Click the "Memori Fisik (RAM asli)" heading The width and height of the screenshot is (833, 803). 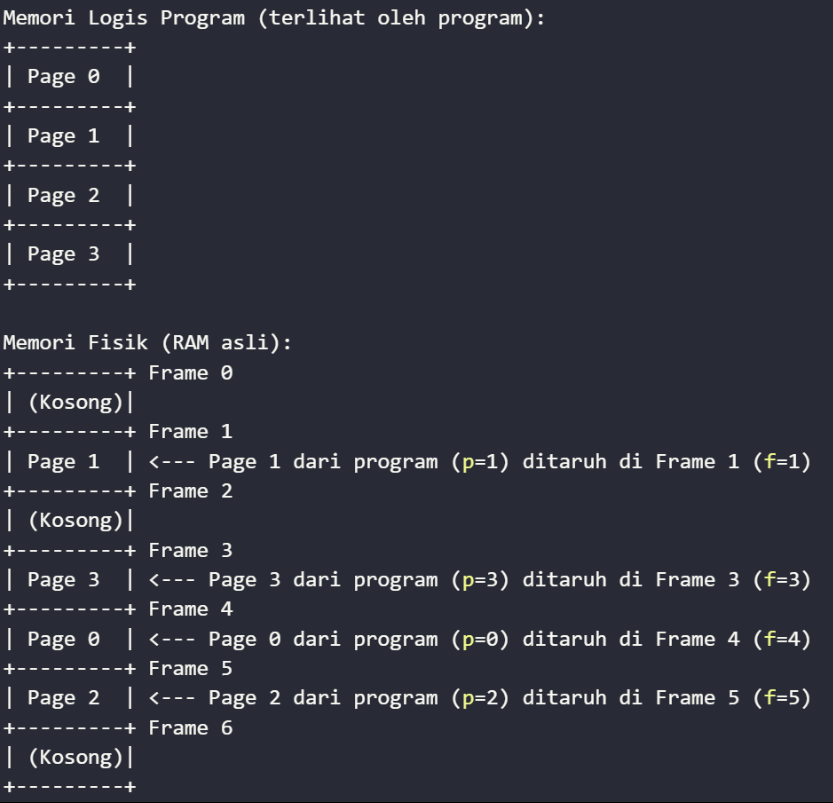(146, 343)
